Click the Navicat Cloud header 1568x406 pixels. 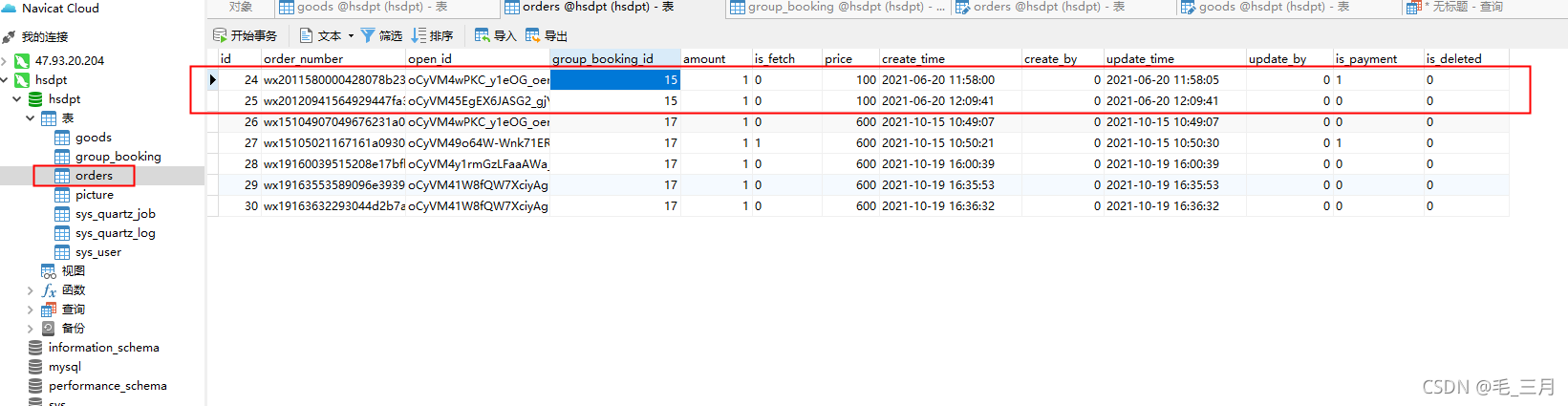(x=60, y=9)
